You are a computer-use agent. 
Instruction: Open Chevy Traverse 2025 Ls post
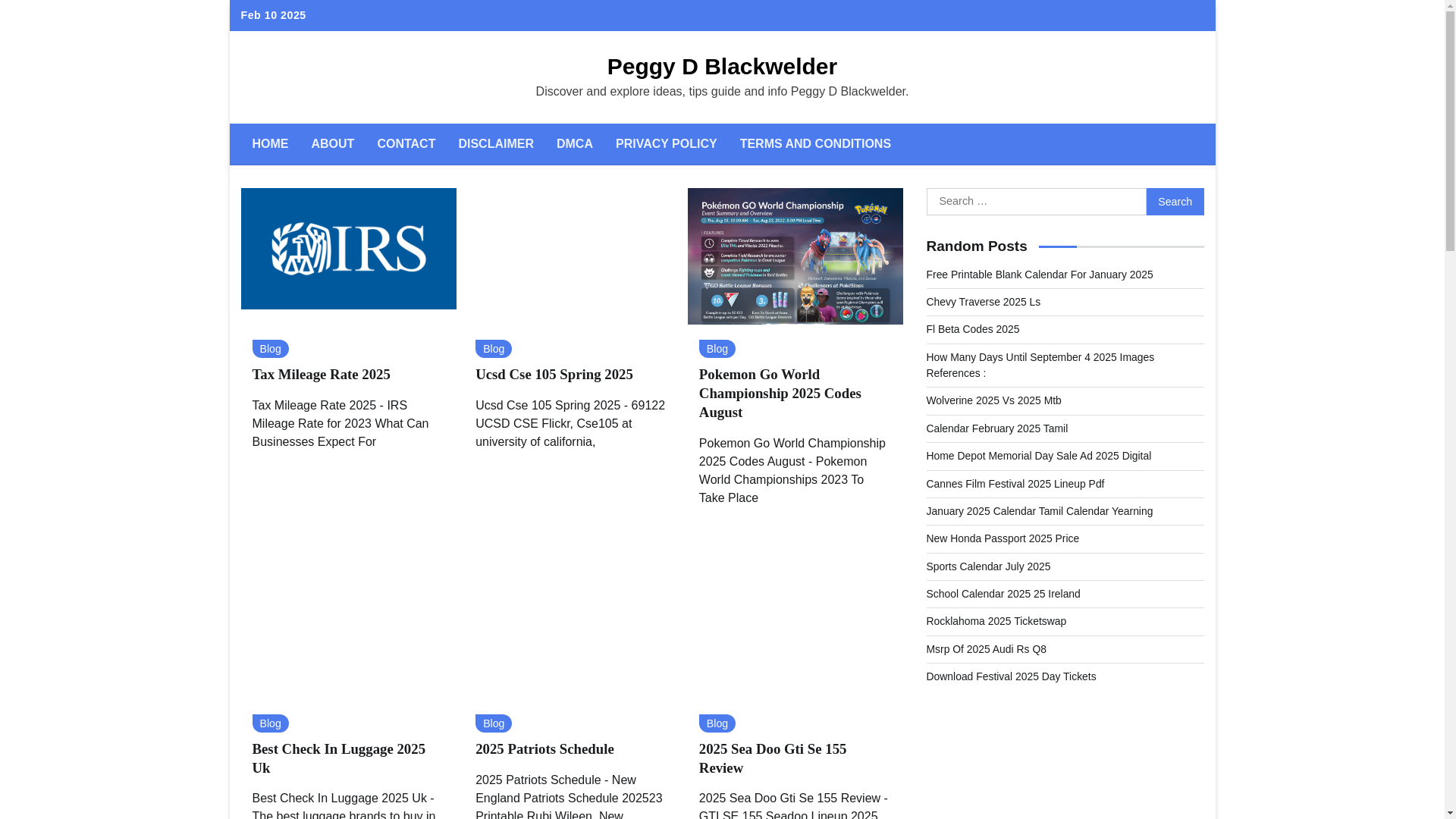point(984,302)
